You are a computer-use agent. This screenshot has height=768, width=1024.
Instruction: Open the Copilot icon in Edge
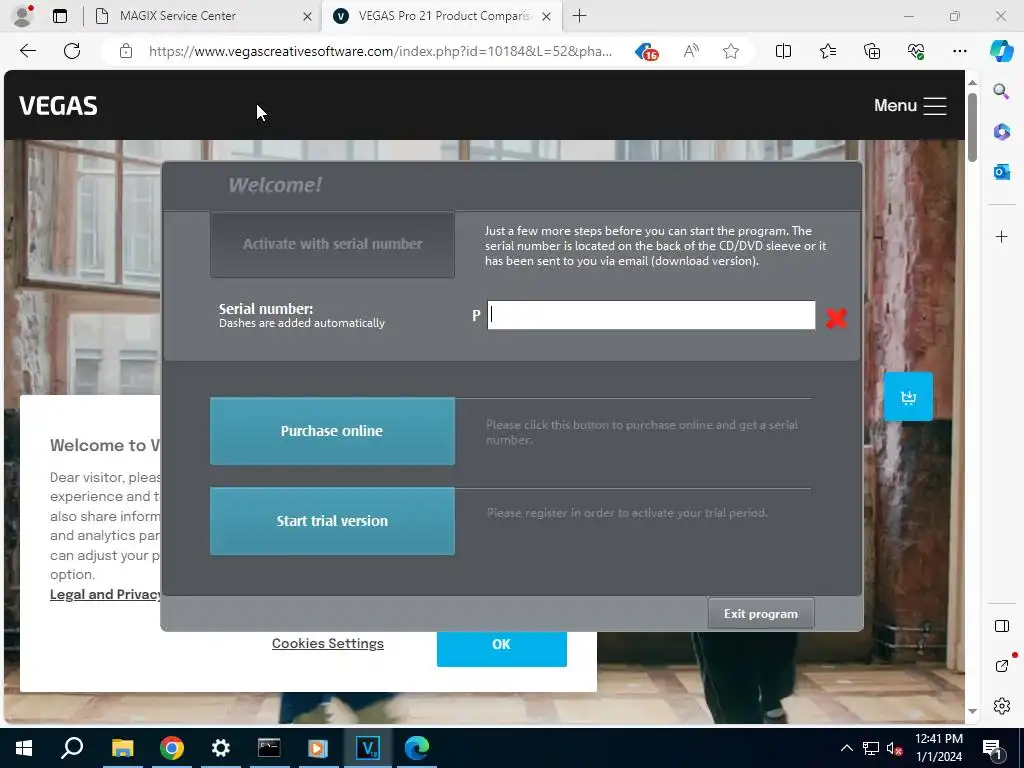tap(1001, 51)
